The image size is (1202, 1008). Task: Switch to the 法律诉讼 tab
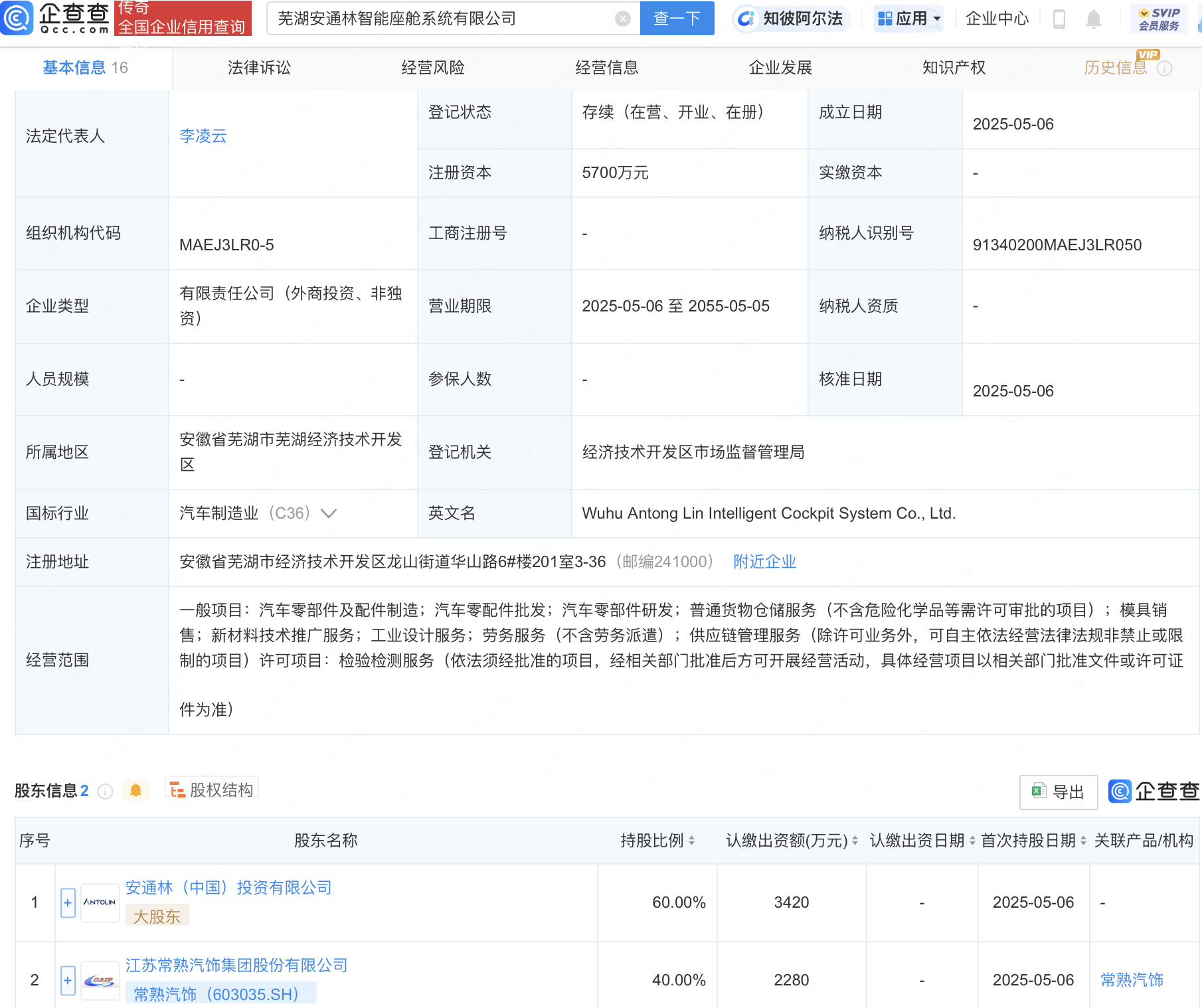259,68
